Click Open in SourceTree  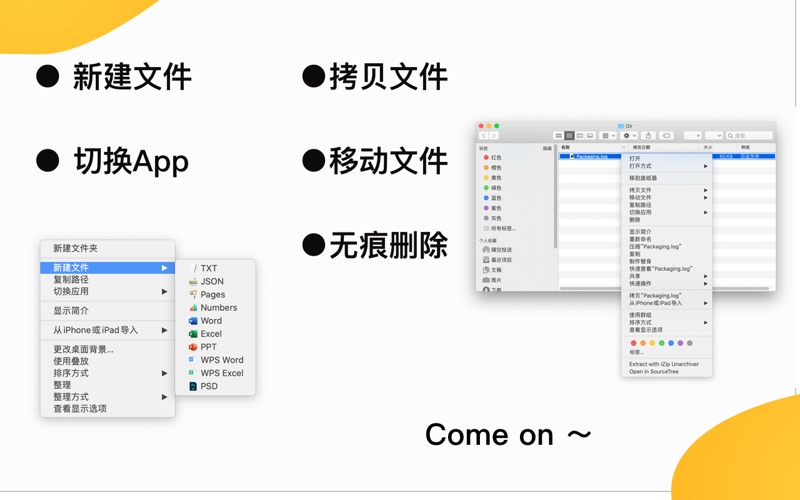[666, 372]
